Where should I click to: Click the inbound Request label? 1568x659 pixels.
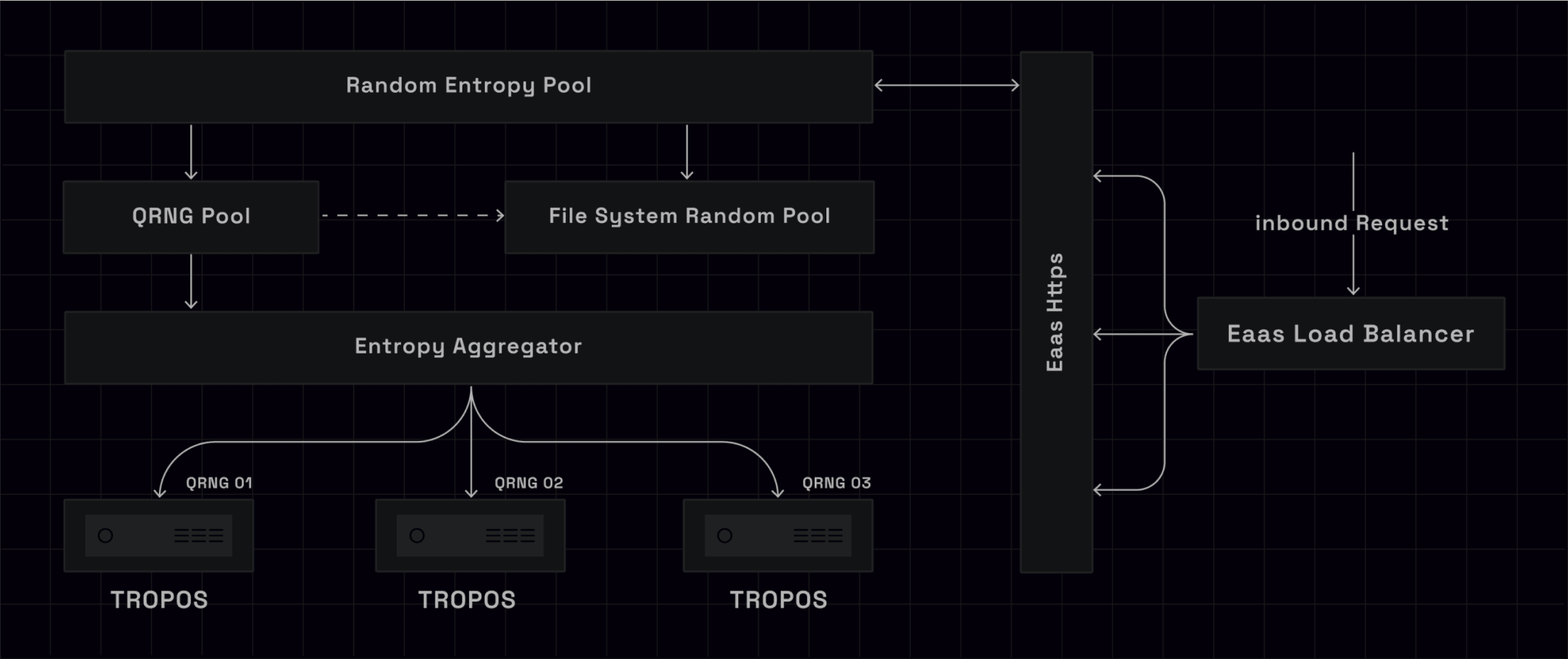1351,223
